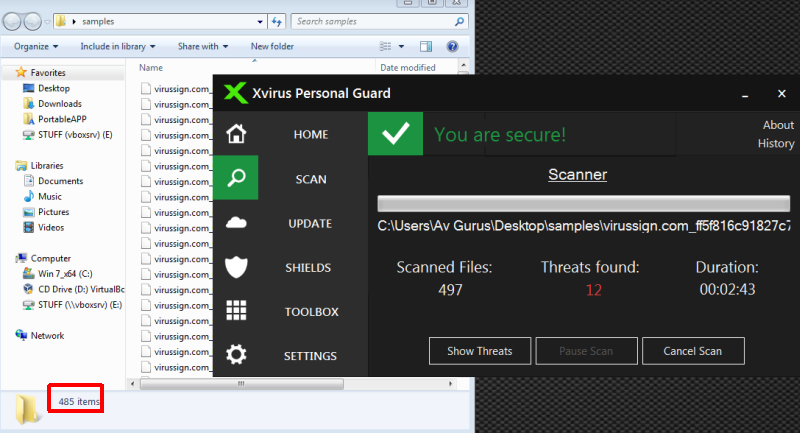This screenshot has width=800, height=433.
Task: Select Libraries in the navigation pane
Action: click(x=47, y=165)
